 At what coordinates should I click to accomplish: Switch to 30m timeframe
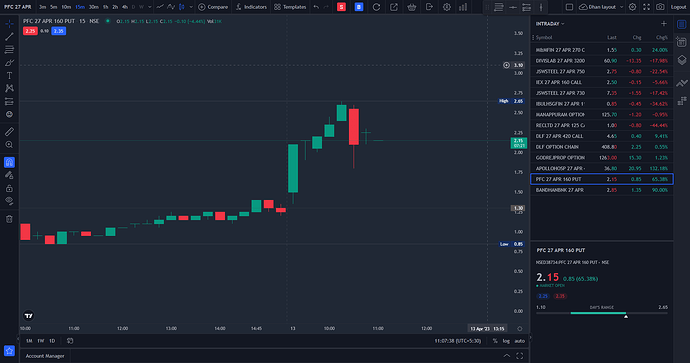94,7
